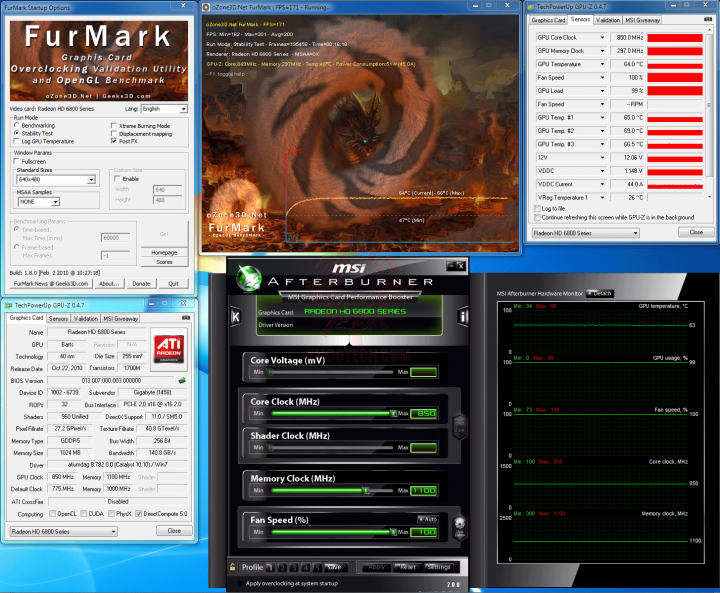Open MSI Giveaway tab in Sensors window
This screenshot has height=593, width=720.
tap(642, 20)
